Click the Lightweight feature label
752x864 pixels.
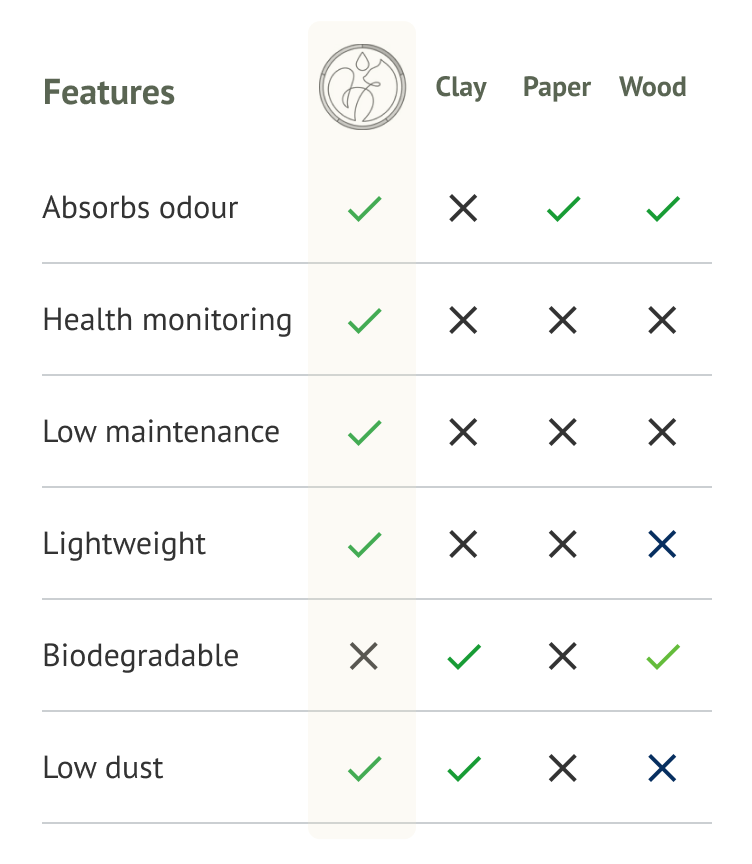coord(124,544)
